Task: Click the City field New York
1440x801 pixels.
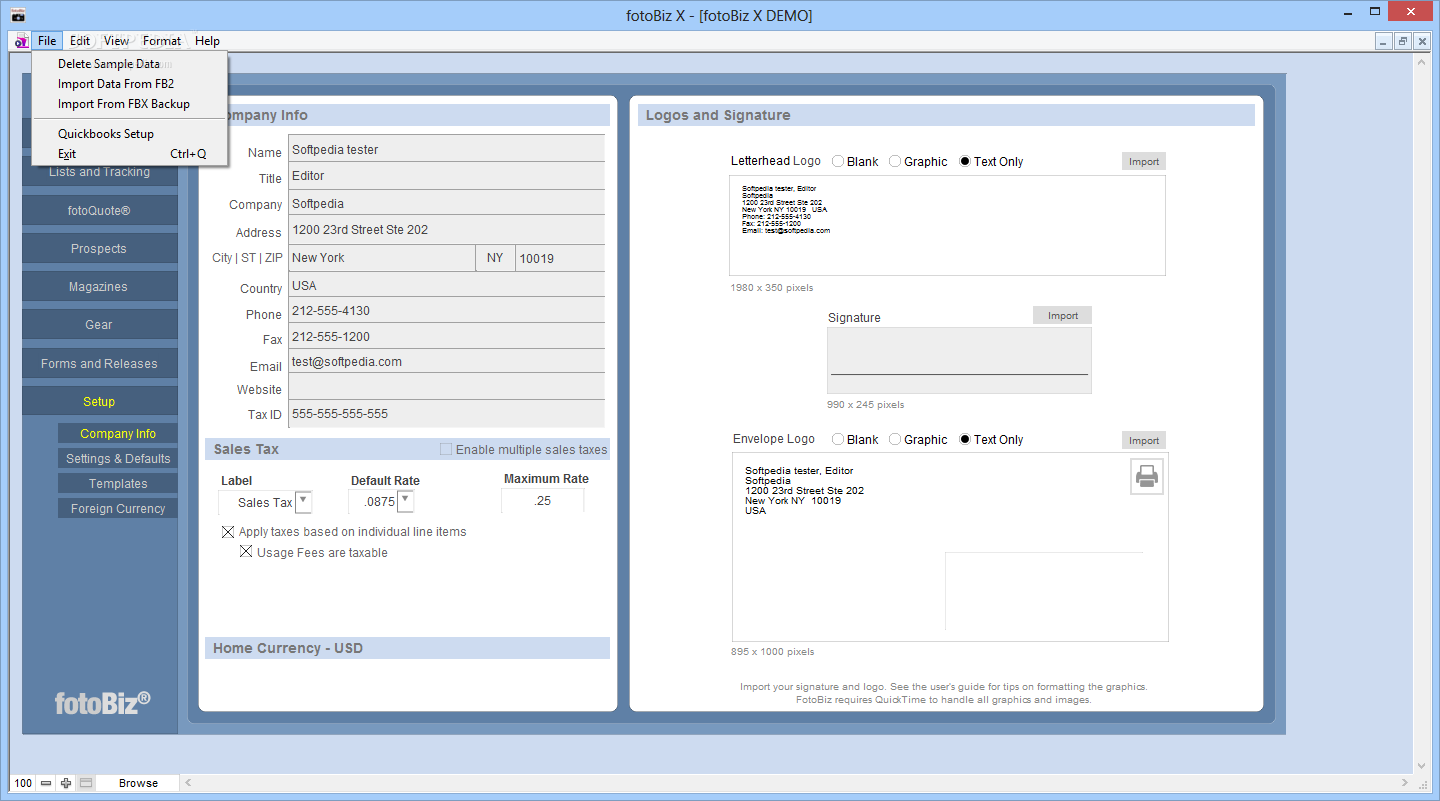Action: [x=382, y=258]
